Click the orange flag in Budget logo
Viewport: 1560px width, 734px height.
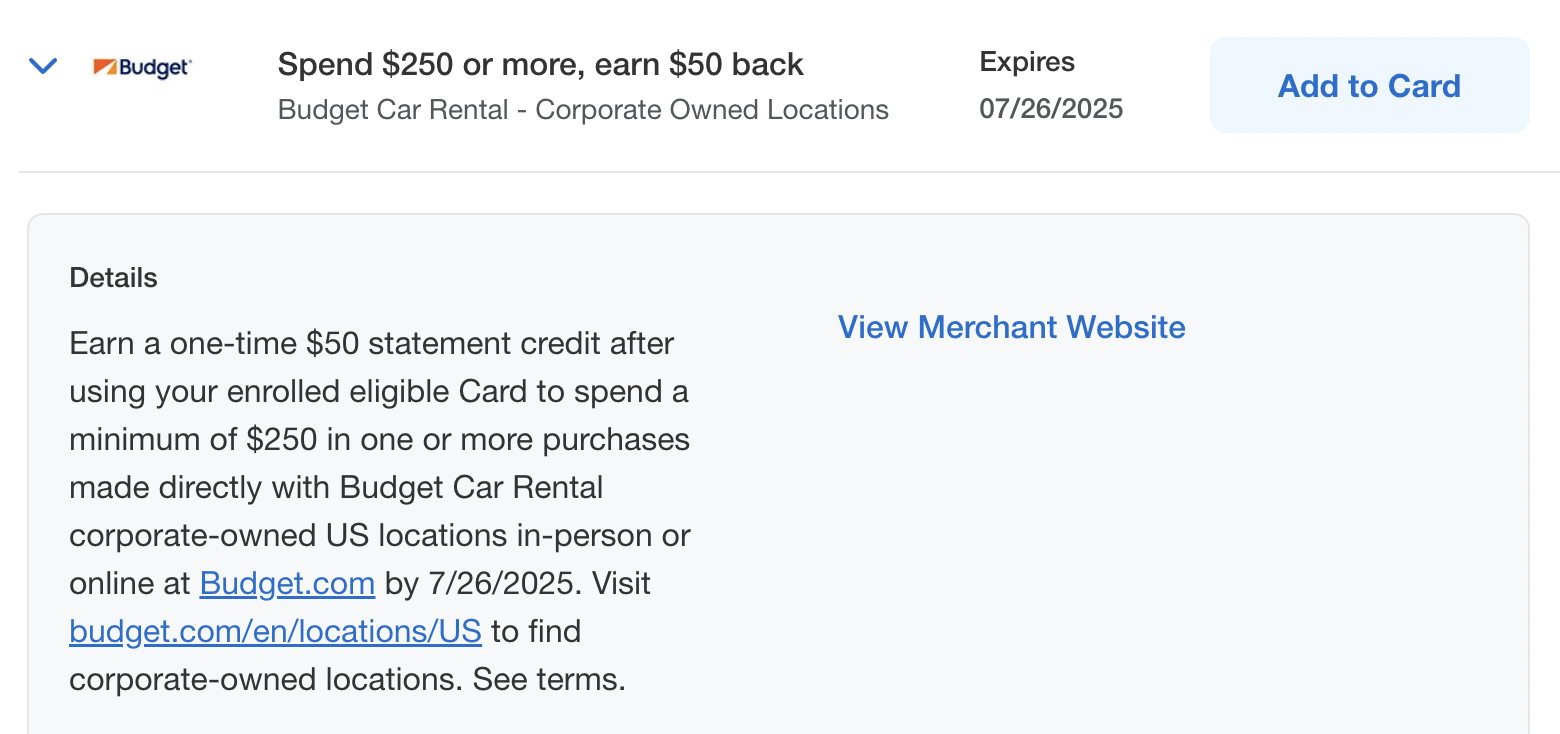105,67
